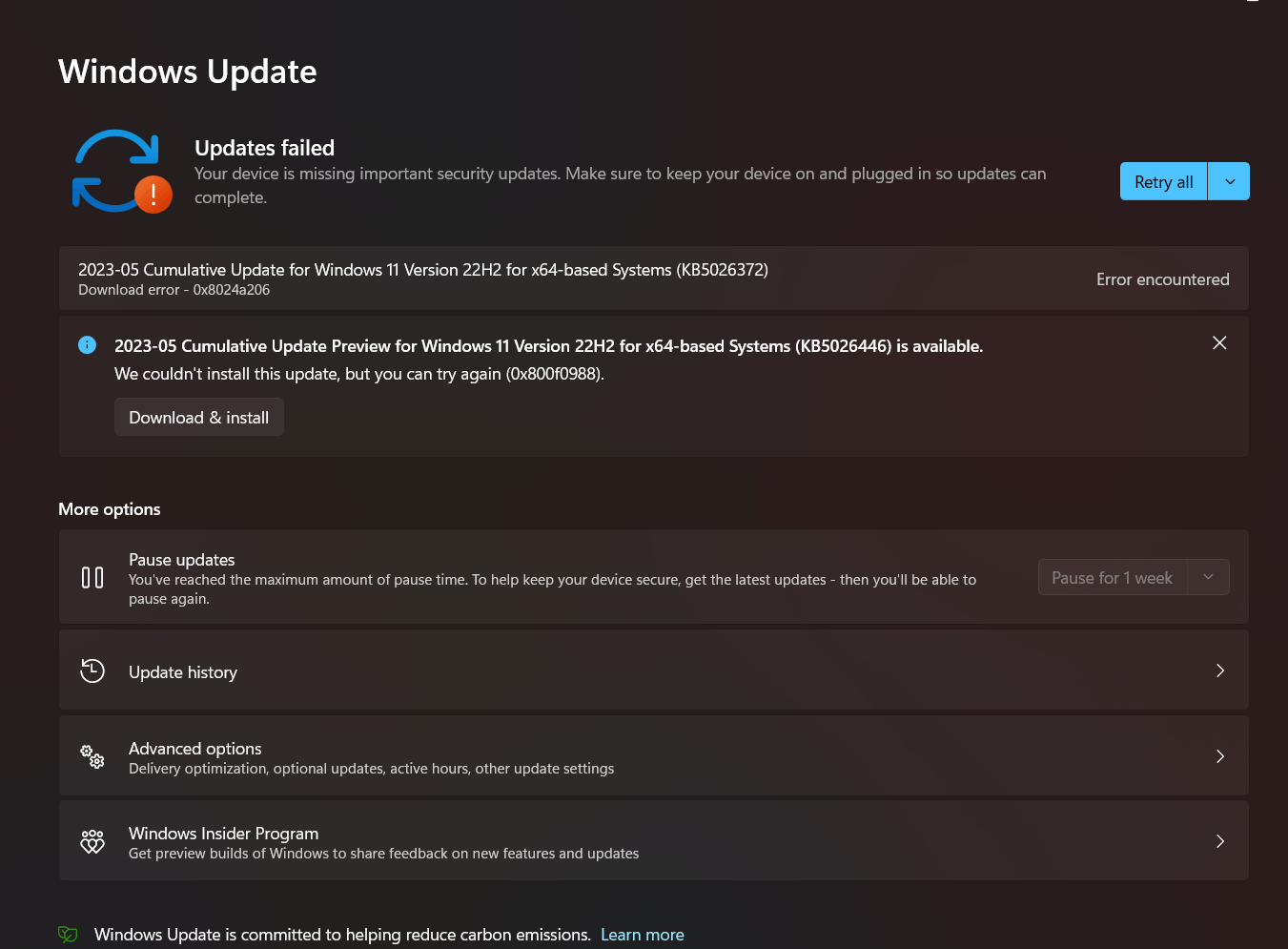Open Windows Insider Program via its chevron
The width and height of the screenshot is (1288, 949).
(1220, 841)
